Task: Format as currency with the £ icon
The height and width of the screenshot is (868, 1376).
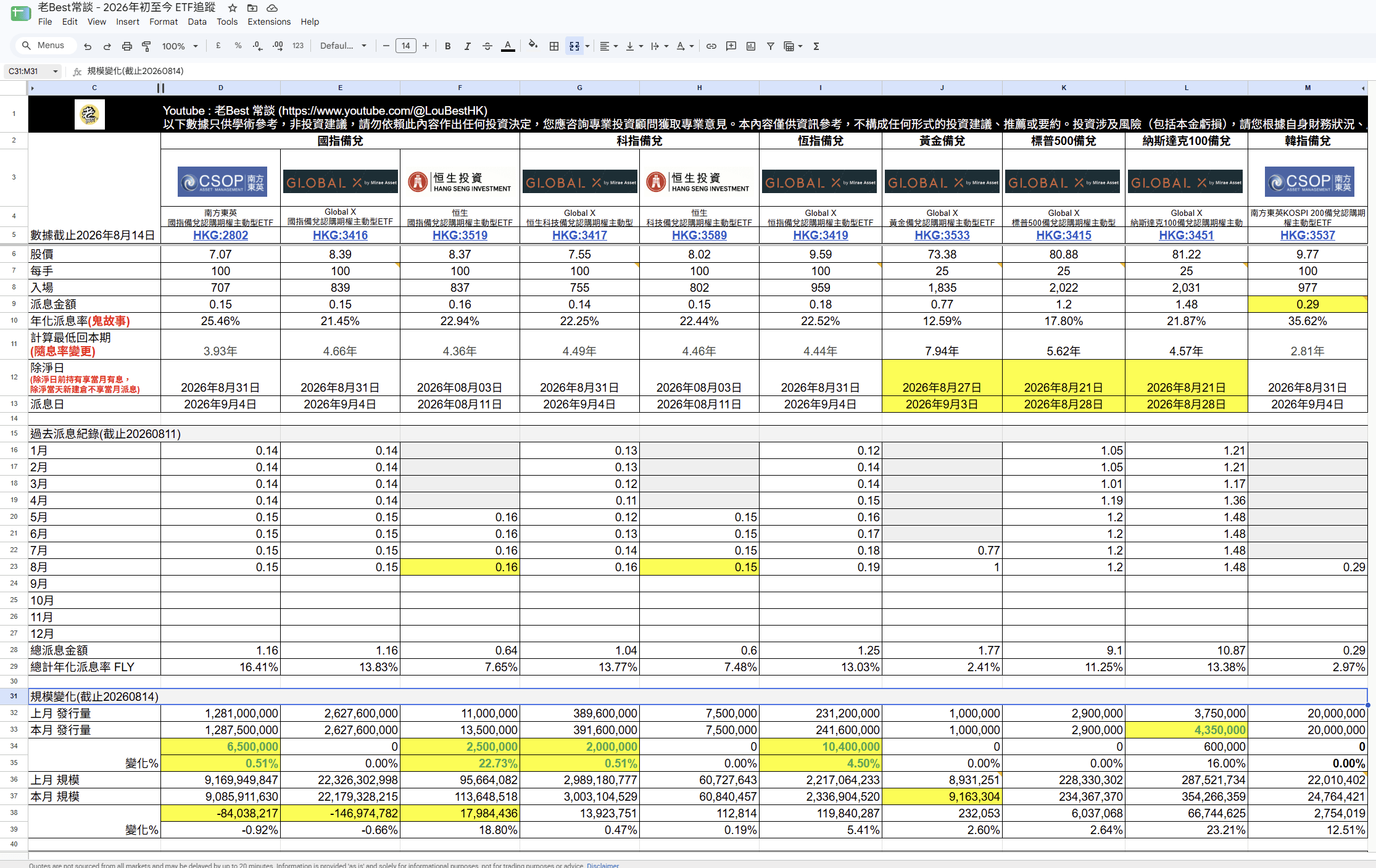Action: pos(218,46)
